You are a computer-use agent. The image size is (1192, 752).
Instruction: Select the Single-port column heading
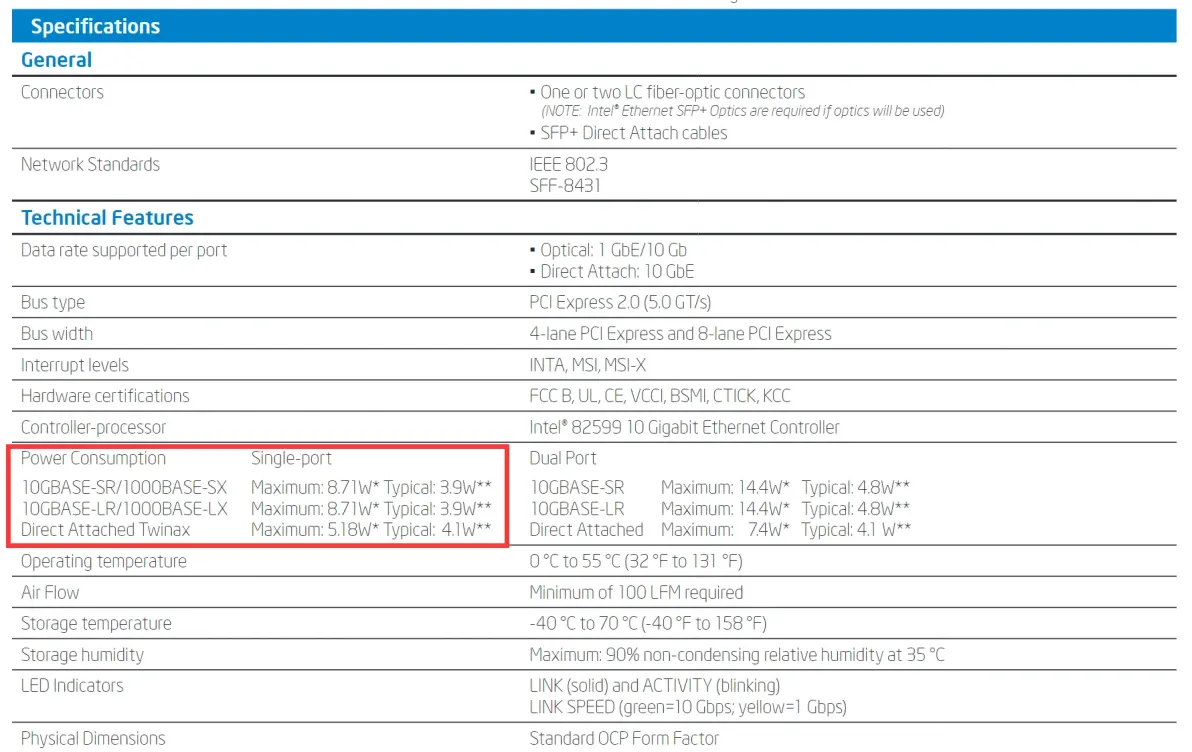pos(291,458)
